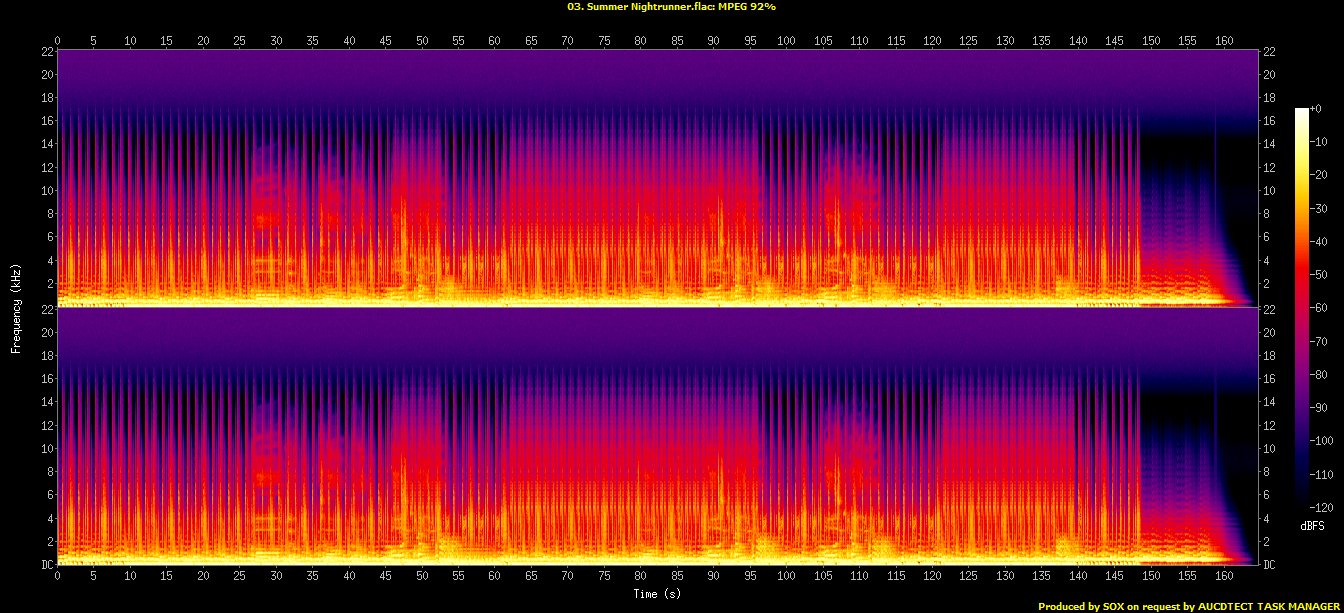Click the "120" tick on the bottom time axis
The width and height of the screenshot is (1344, 613).
pyautogui.click(x=932, y=577)
